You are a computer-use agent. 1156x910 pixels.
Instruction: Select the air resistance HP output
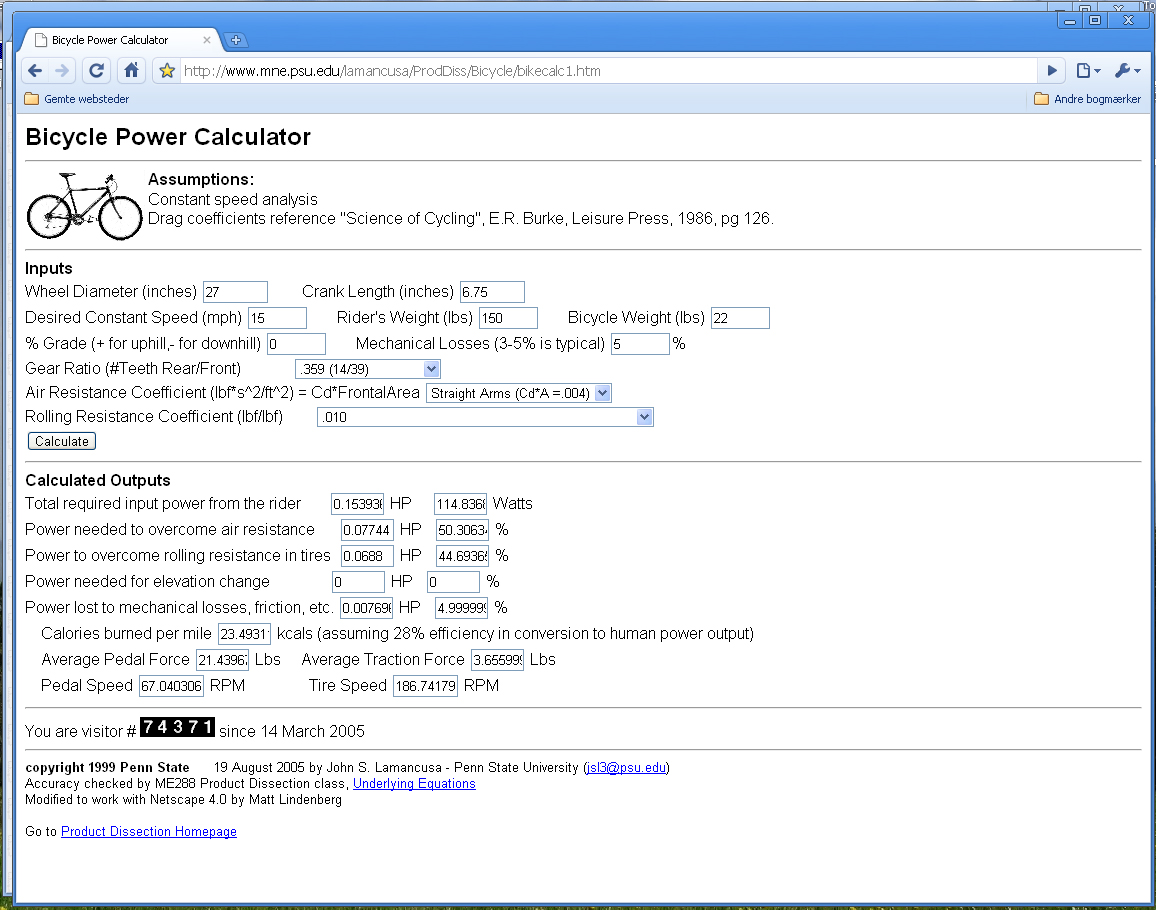click(x=367, y=529)
